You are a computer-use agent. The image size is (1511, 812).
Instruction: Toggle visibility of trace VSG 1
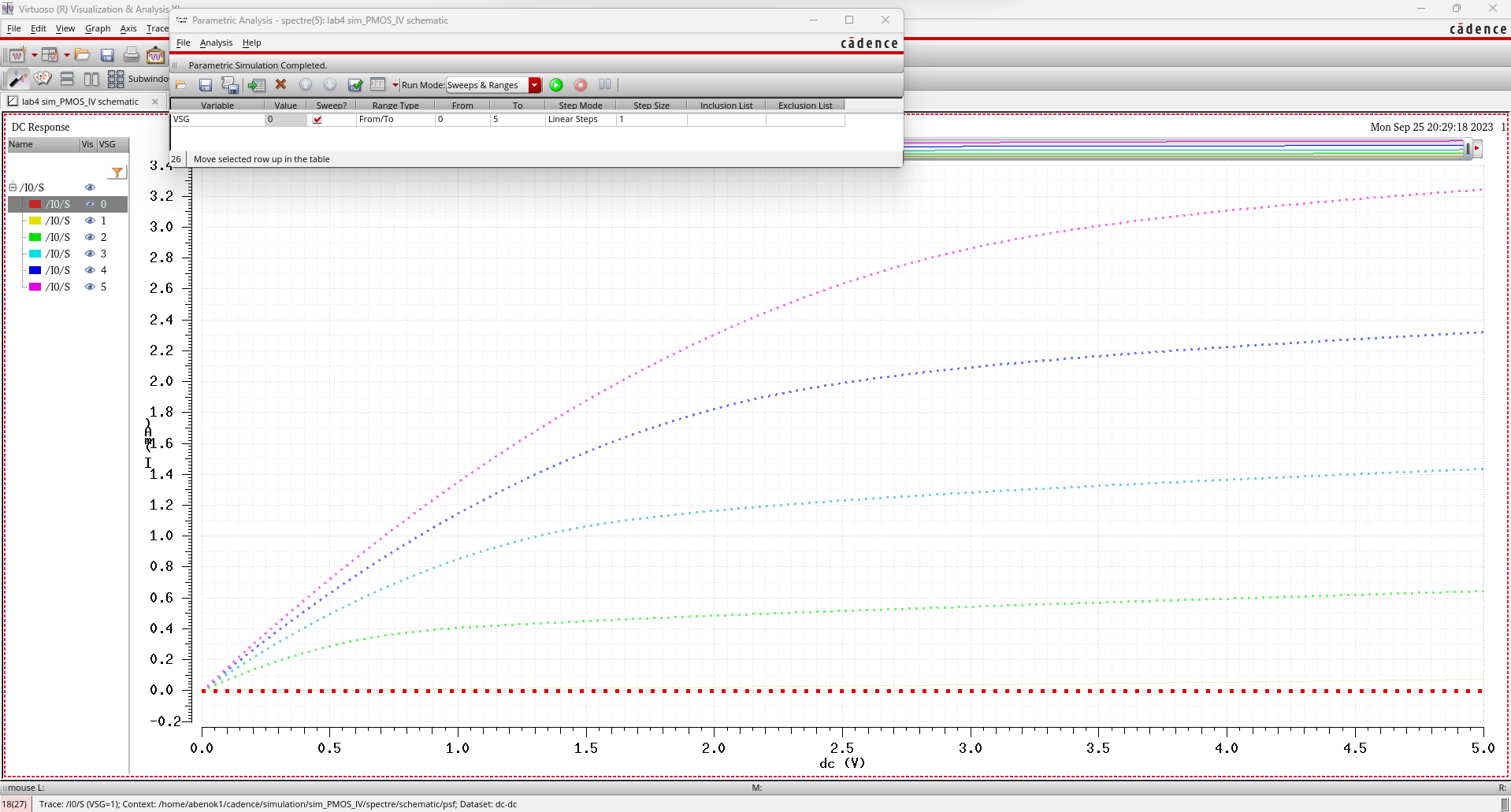90,221
